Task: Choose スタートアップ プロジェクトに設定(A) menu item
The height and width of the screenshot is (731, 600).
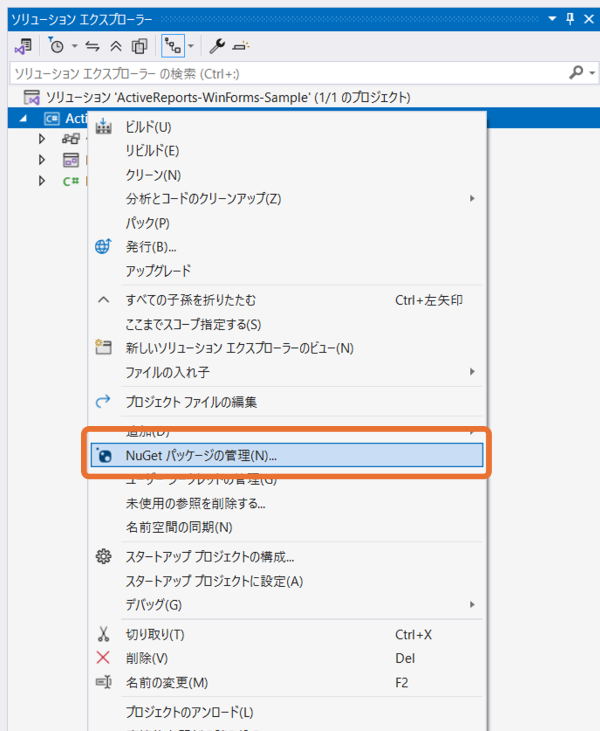Action: [x=287, y=581]
